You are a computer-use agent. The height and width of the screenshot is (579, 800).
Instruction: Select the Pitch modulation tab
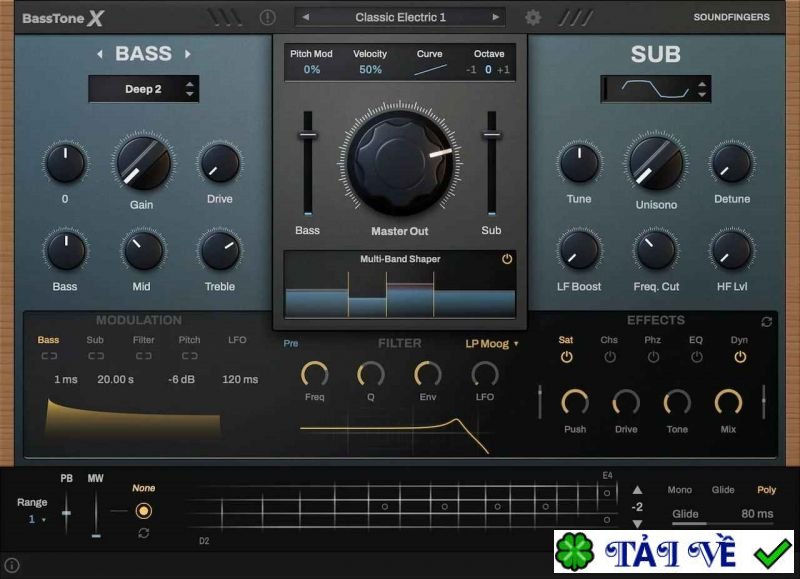click(189, 340)
